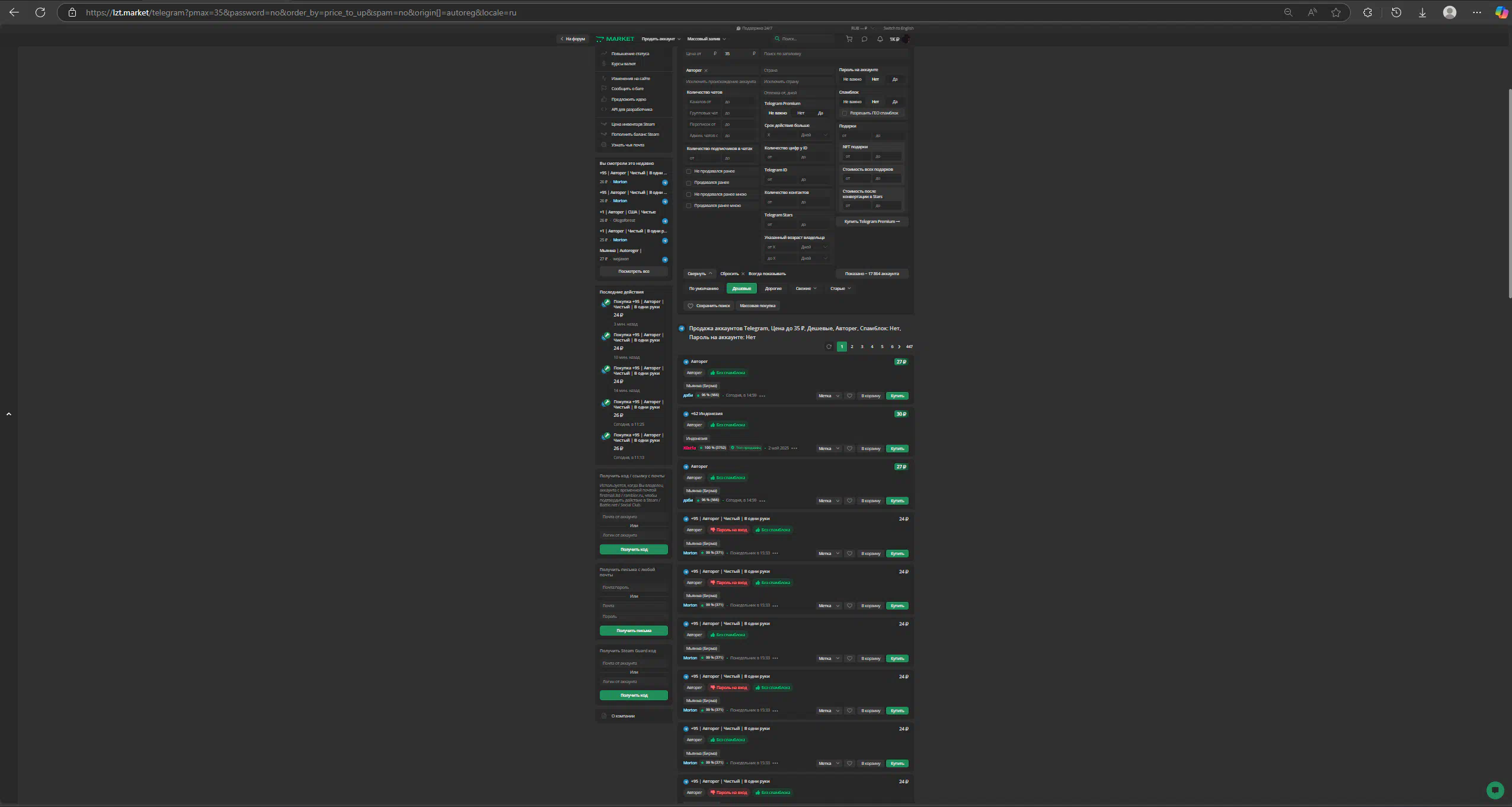Open the Copilot icon in browser toolbar
The height and width of the screenshot is (807, 1512).
(x=1501, y=12)
